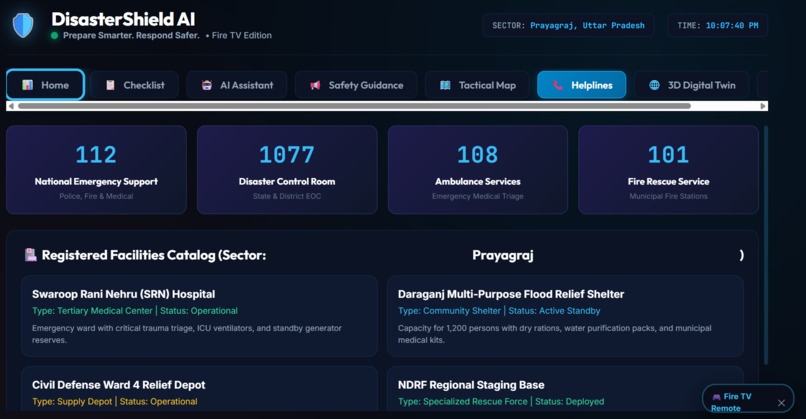Click the Registered Facilities Catalog hospital icon
Screen dimensions: 806x419
31,254
